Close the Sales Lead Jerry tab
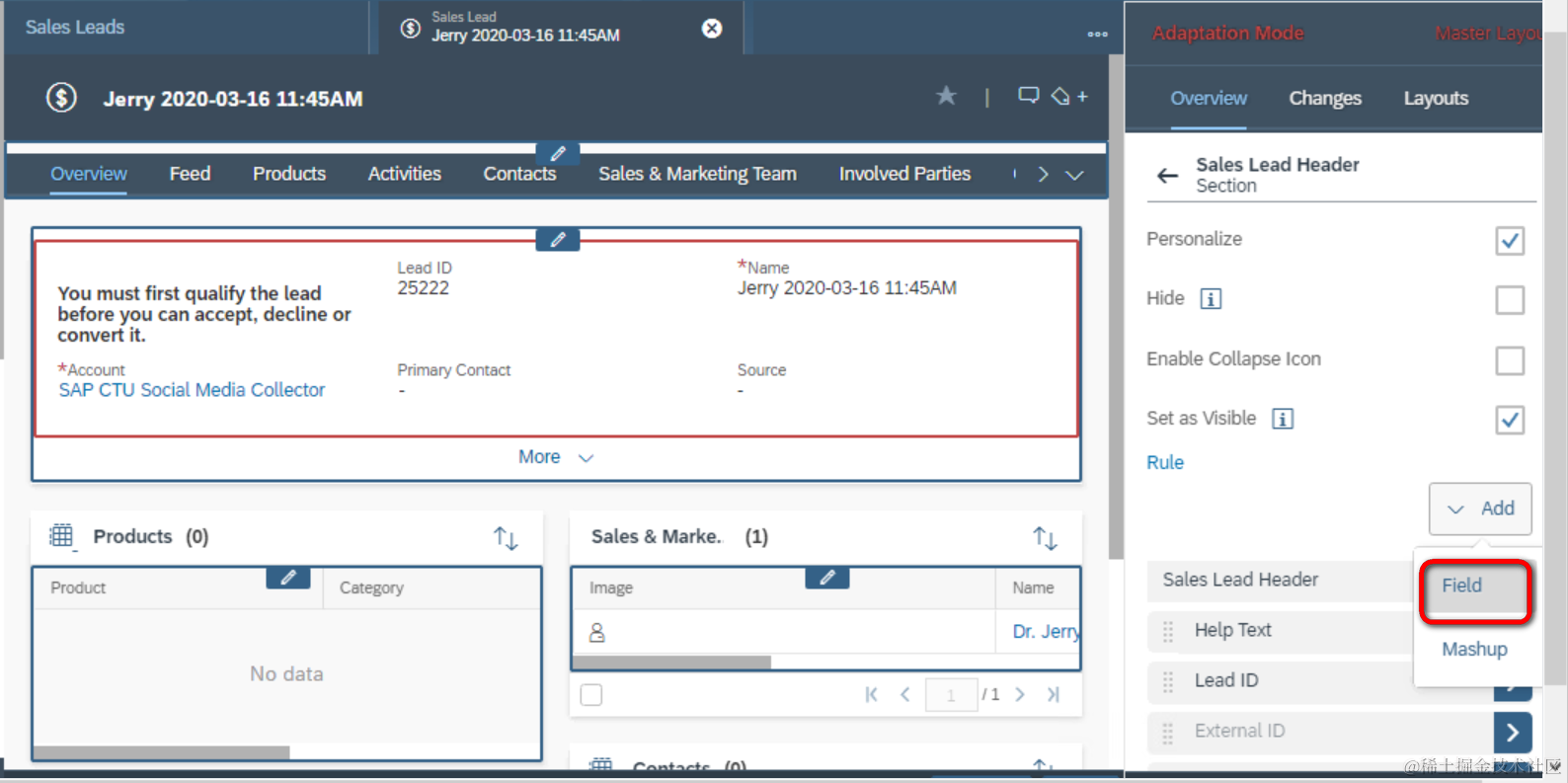Screen dimensions: 1568x783 coord(711,28)
